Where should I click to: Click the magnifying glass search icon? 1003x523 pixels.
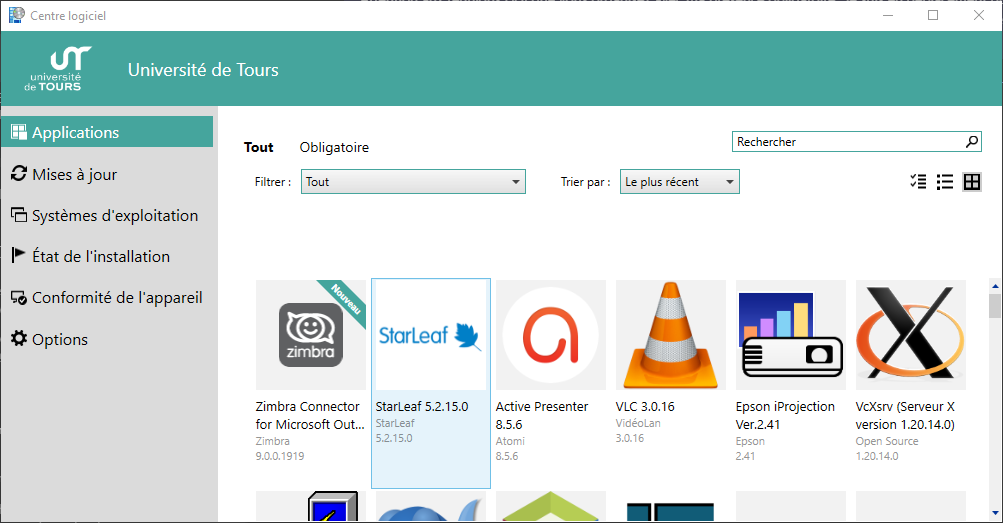tap(972, 142)
